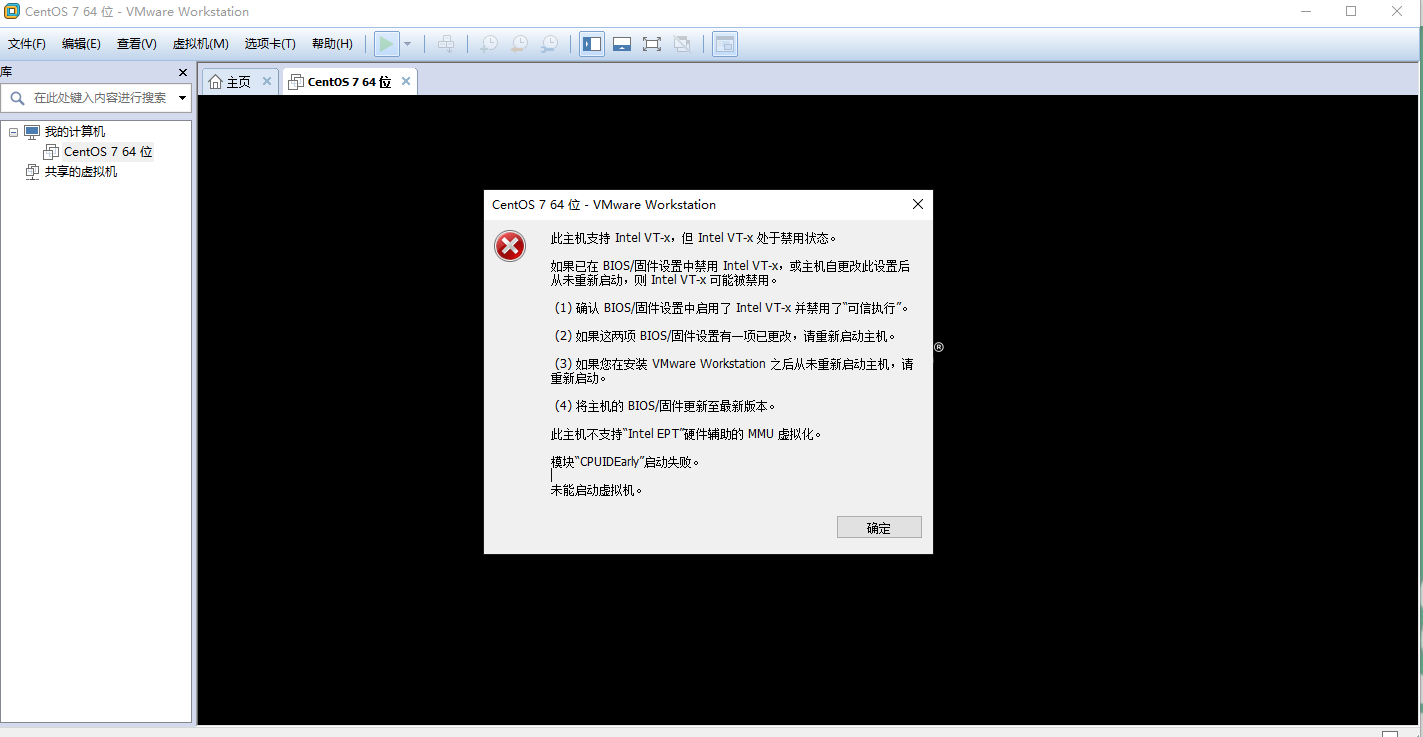Click the dialog line starting "(2) 如果这两项"
The image size is (1423, 737).
point(725,336)
